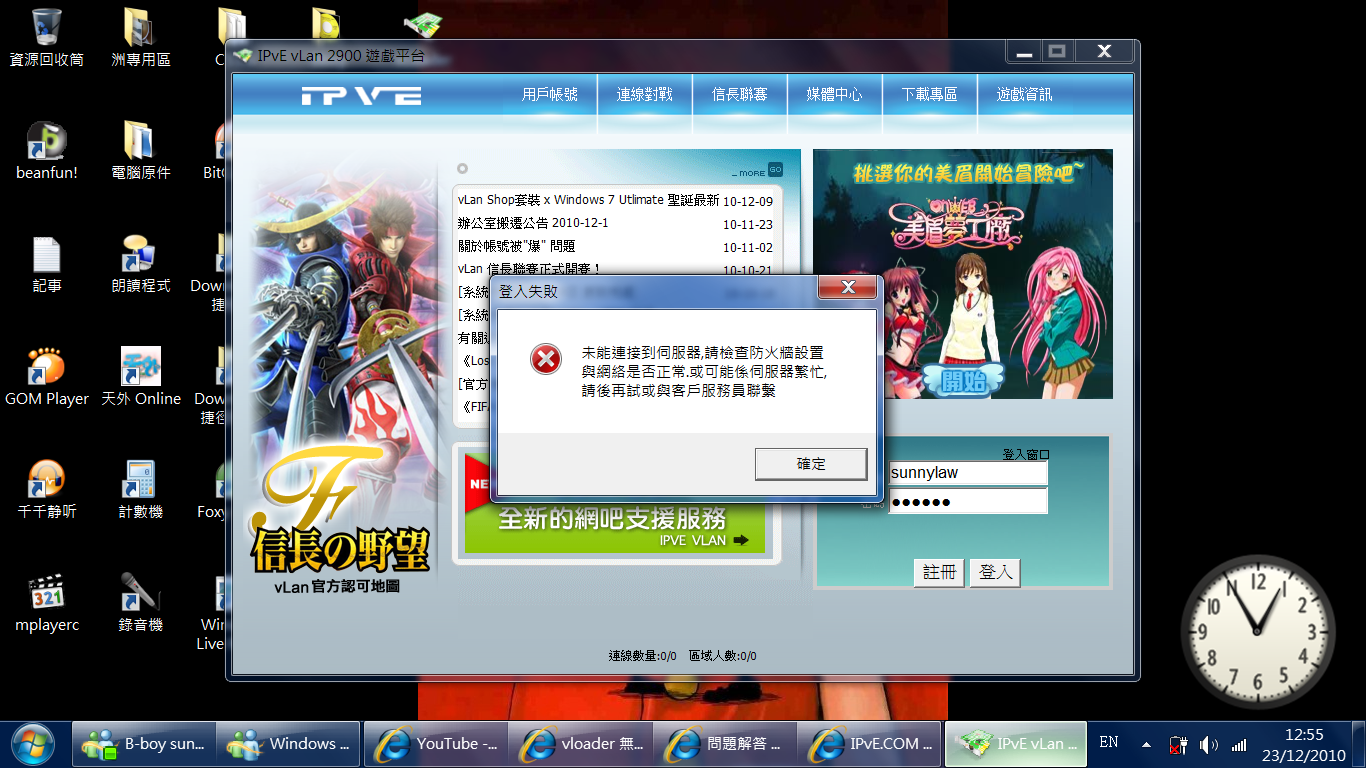
Task: Open the 計數機 calculator shortcut
Action: click(141, 490)
